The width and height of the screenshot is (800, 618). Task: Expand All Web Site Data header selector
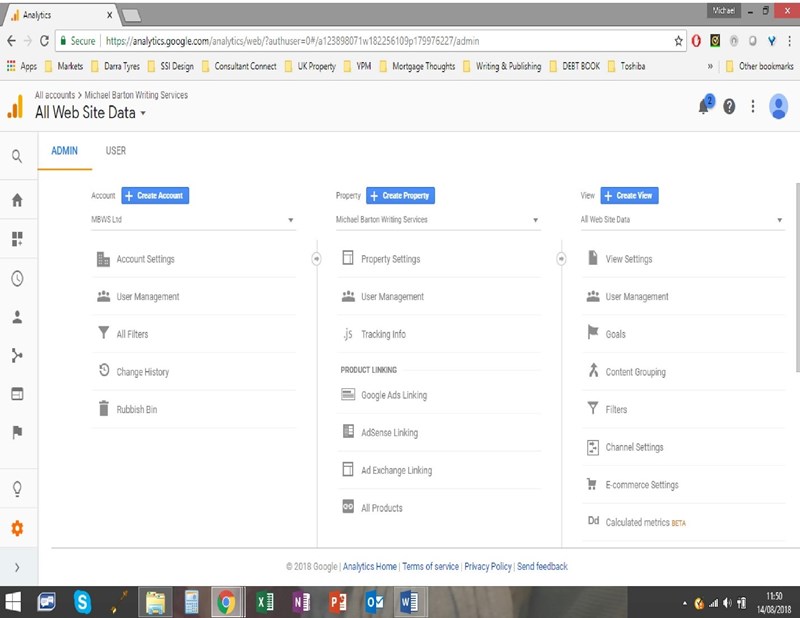point(90,112)
